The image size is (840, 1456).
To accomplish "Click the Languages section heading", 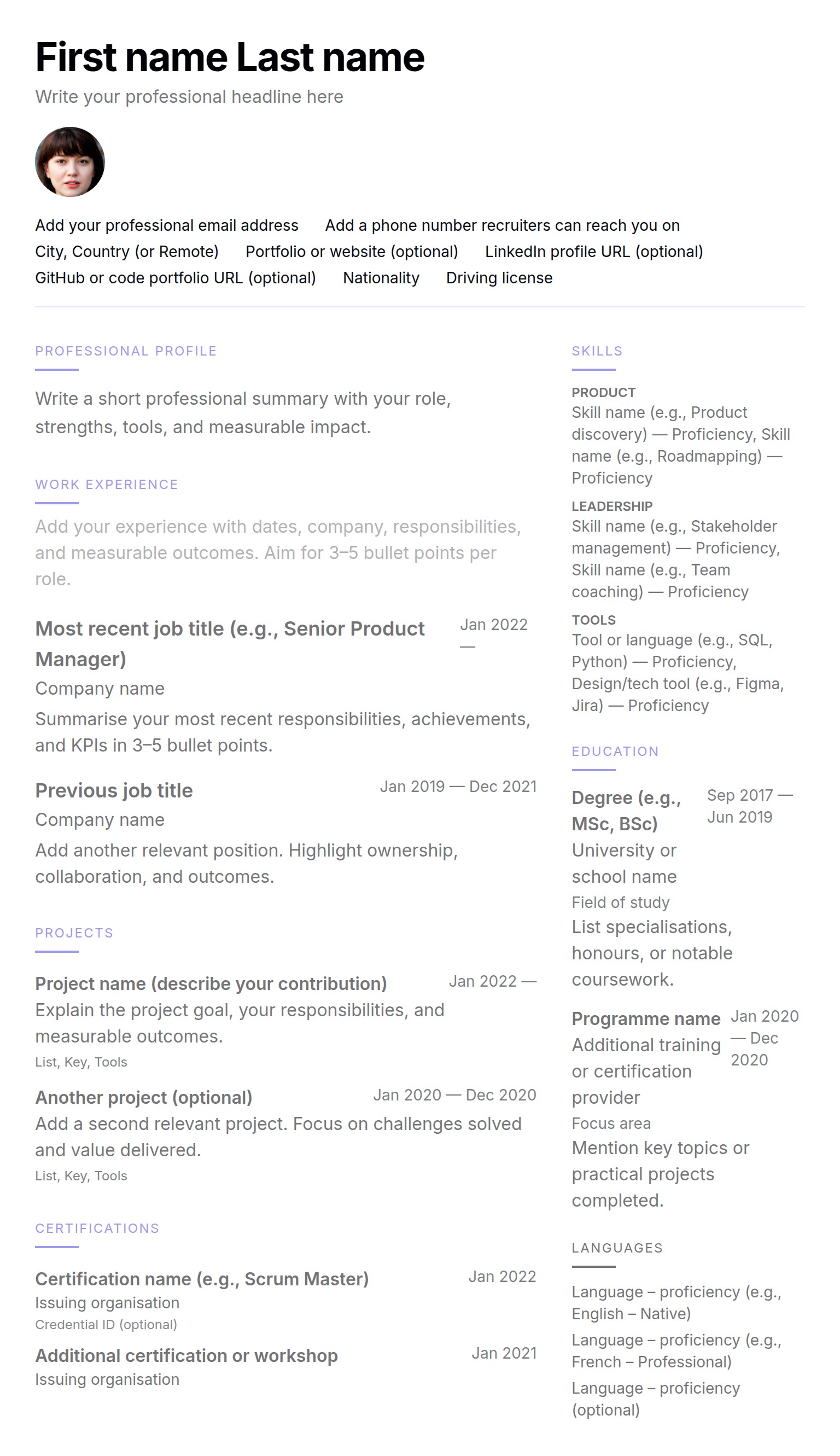I will [617, 1248].
